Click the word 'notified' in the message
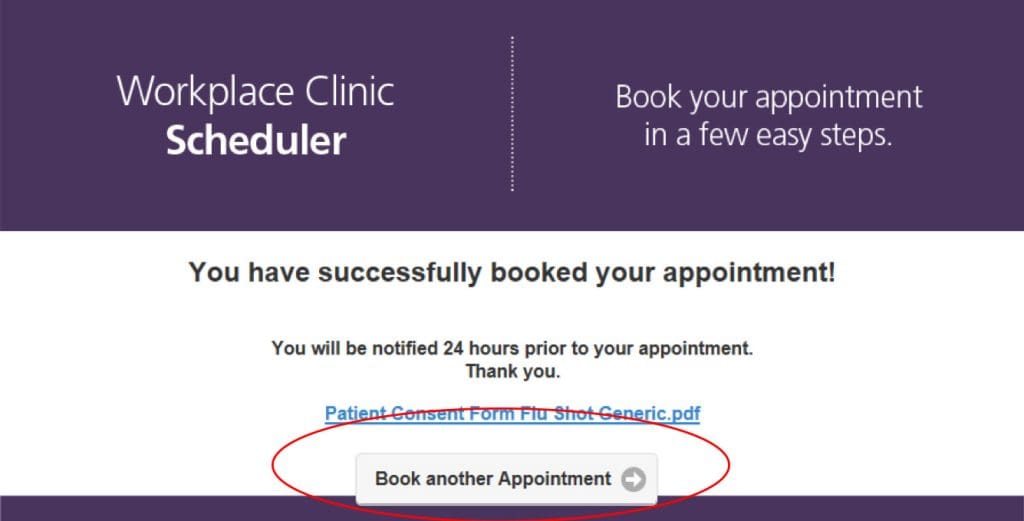Screen dimensions: 1024x521 click(x=380, y=349)
